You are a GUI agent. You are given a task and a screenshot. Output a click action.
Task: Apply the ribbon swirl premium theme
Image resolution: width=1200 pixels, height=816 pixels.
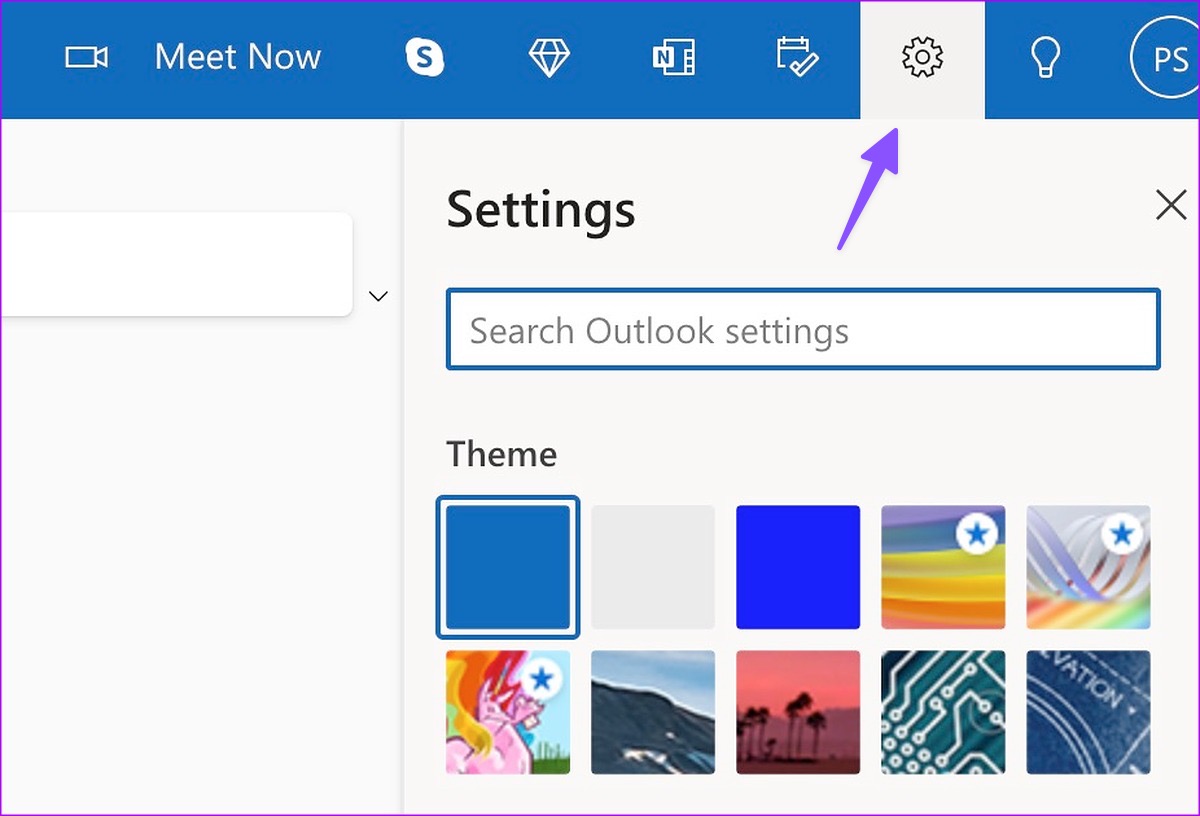point(1088,567)
